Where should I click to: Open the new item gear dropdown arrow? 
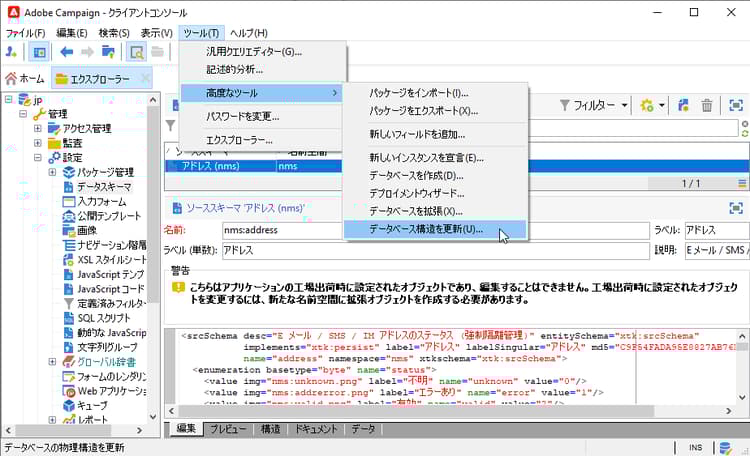[x=662, y=105]
